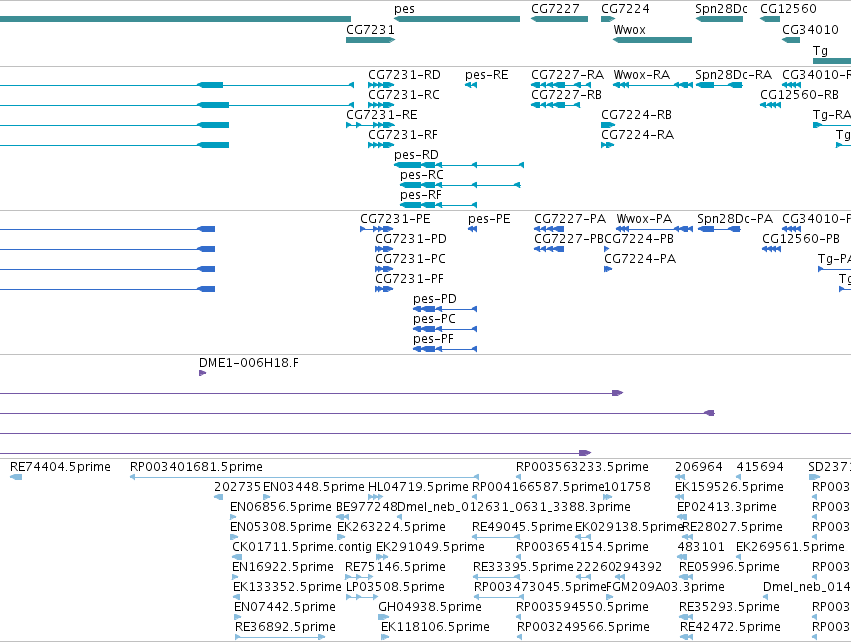Click the CG7227 gene label
This screenshot has width=851, height=642.
pyautogui.click(x=555, y=9)
